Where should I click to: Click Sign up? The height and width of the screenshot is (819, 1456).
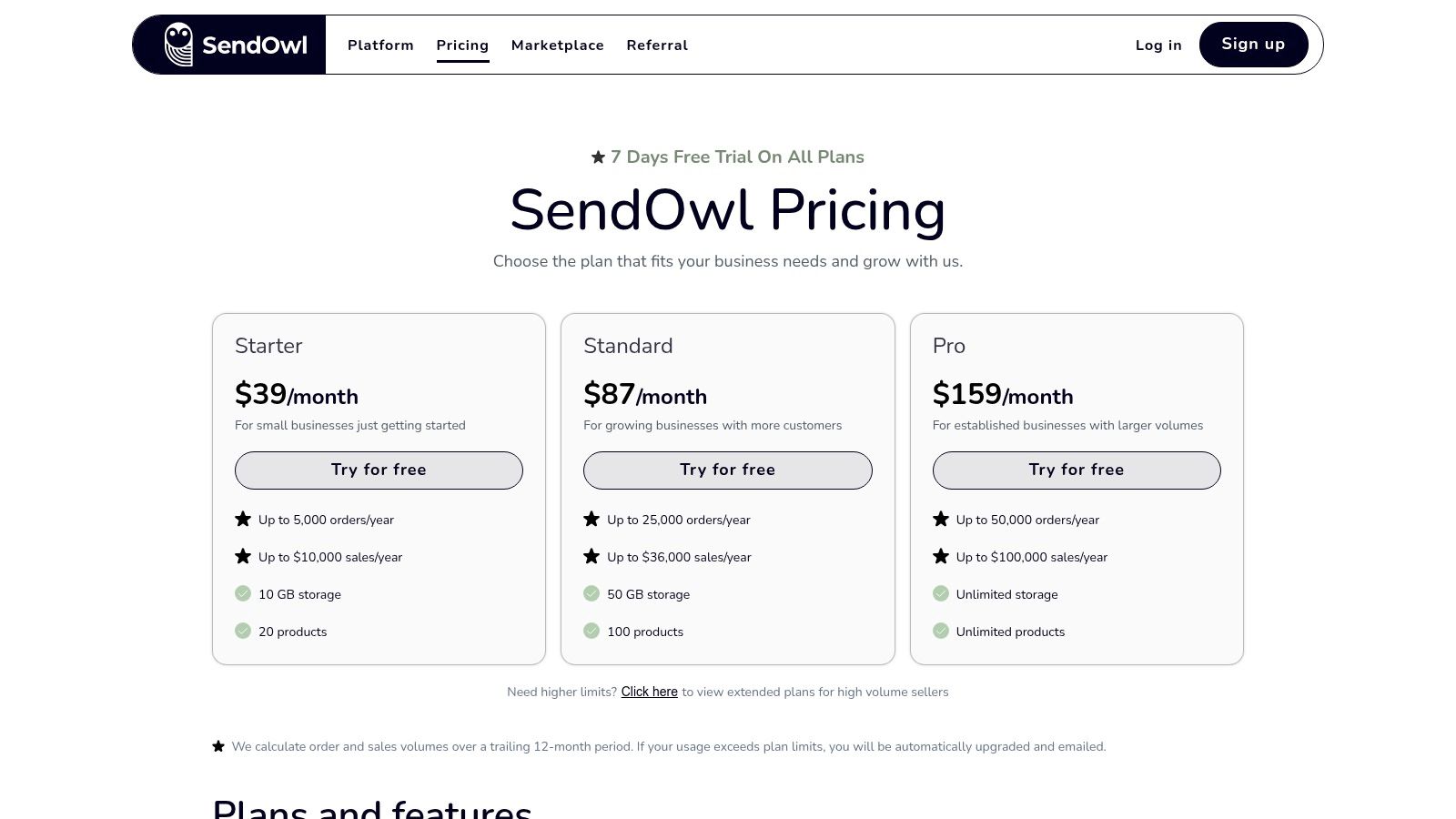pos(1253,44)
